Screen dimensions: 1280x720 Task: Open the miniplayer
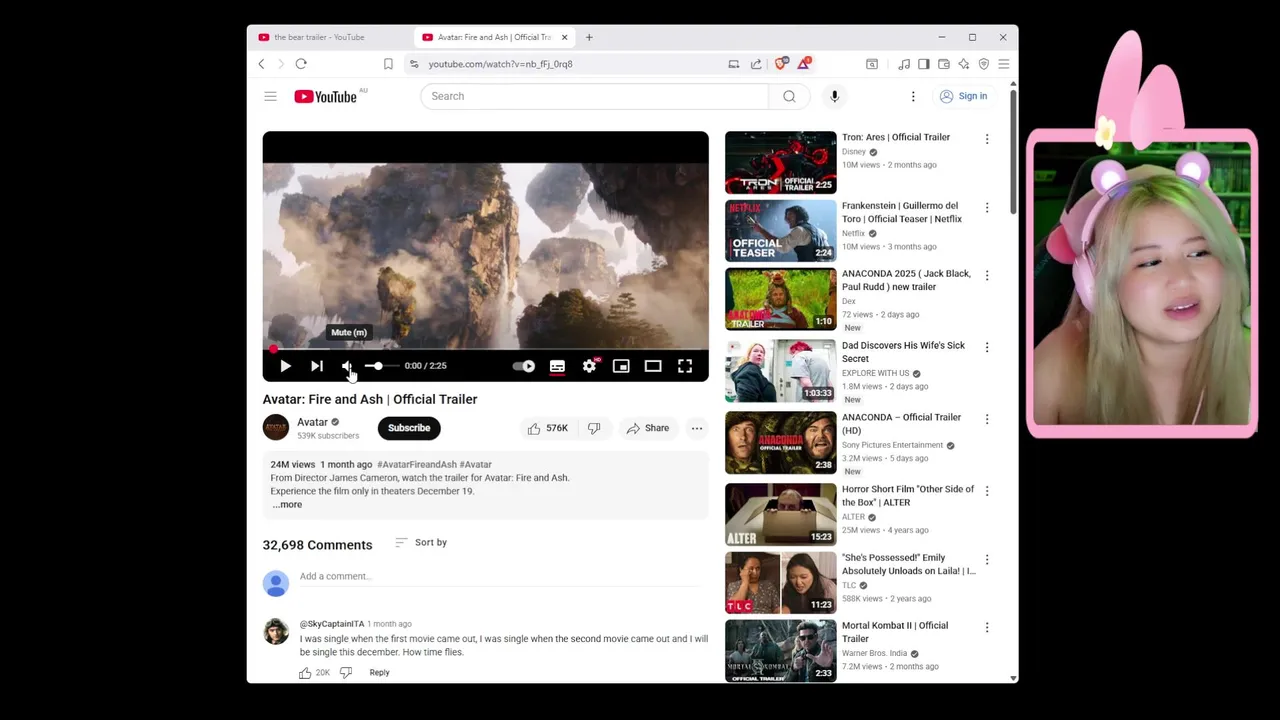click(621, 366)
